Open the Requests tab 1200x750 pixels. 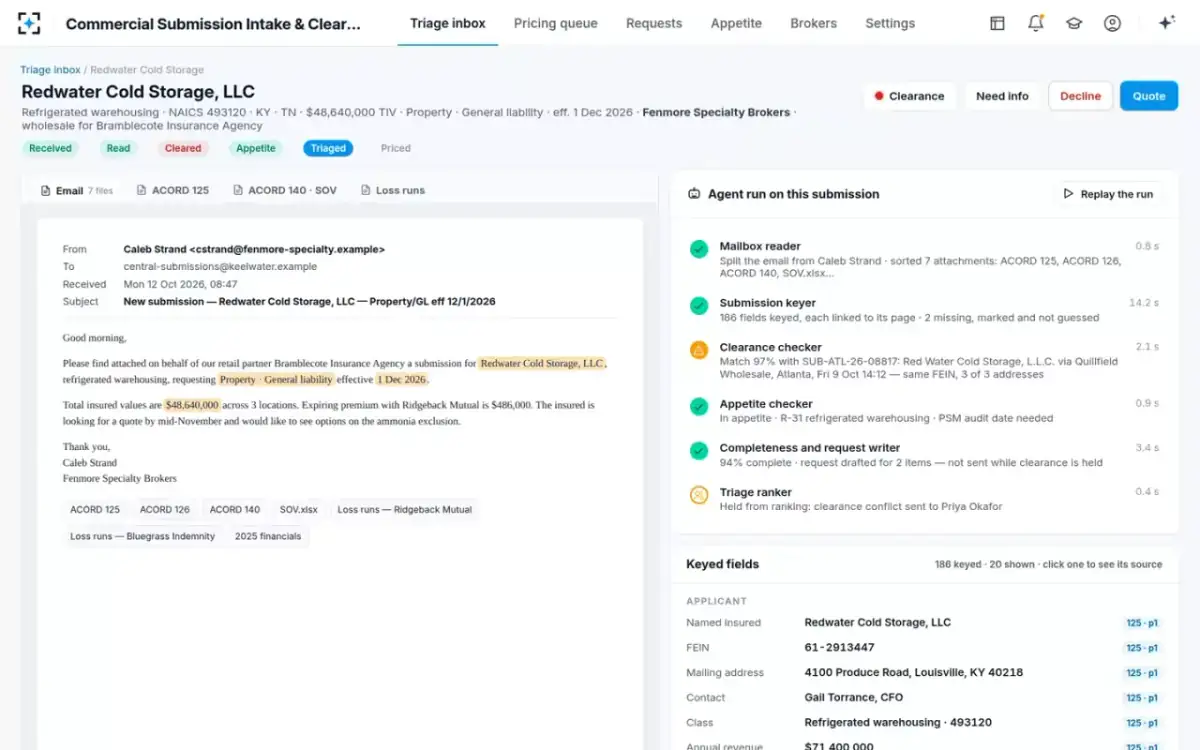pos(654,23)
